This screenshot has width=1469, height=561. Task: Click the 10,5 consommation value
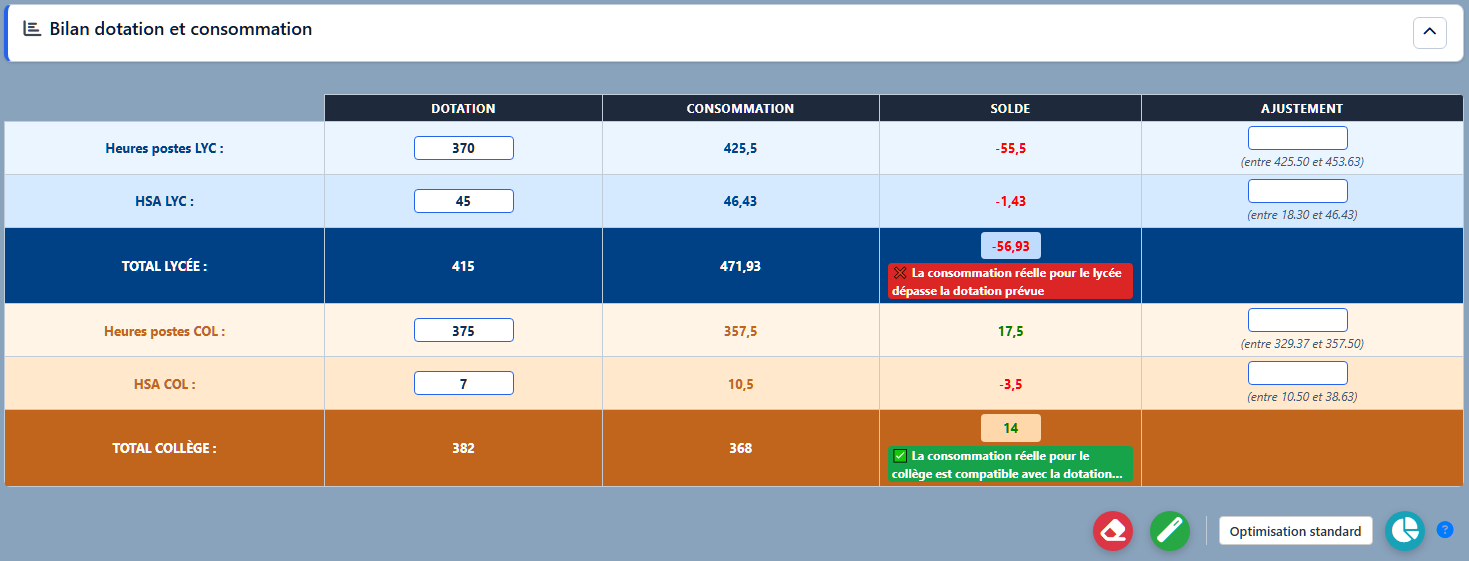(741, 384)
